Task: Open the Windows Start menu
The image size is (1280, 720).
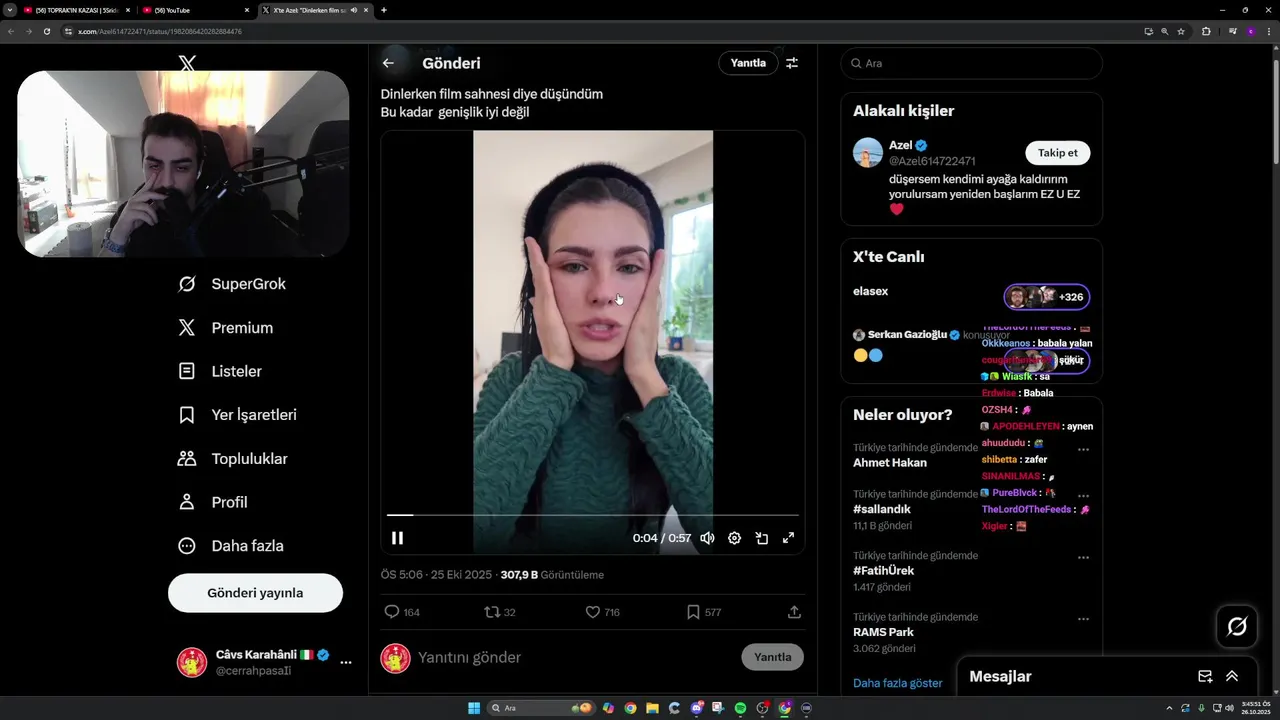Action: 474,708
